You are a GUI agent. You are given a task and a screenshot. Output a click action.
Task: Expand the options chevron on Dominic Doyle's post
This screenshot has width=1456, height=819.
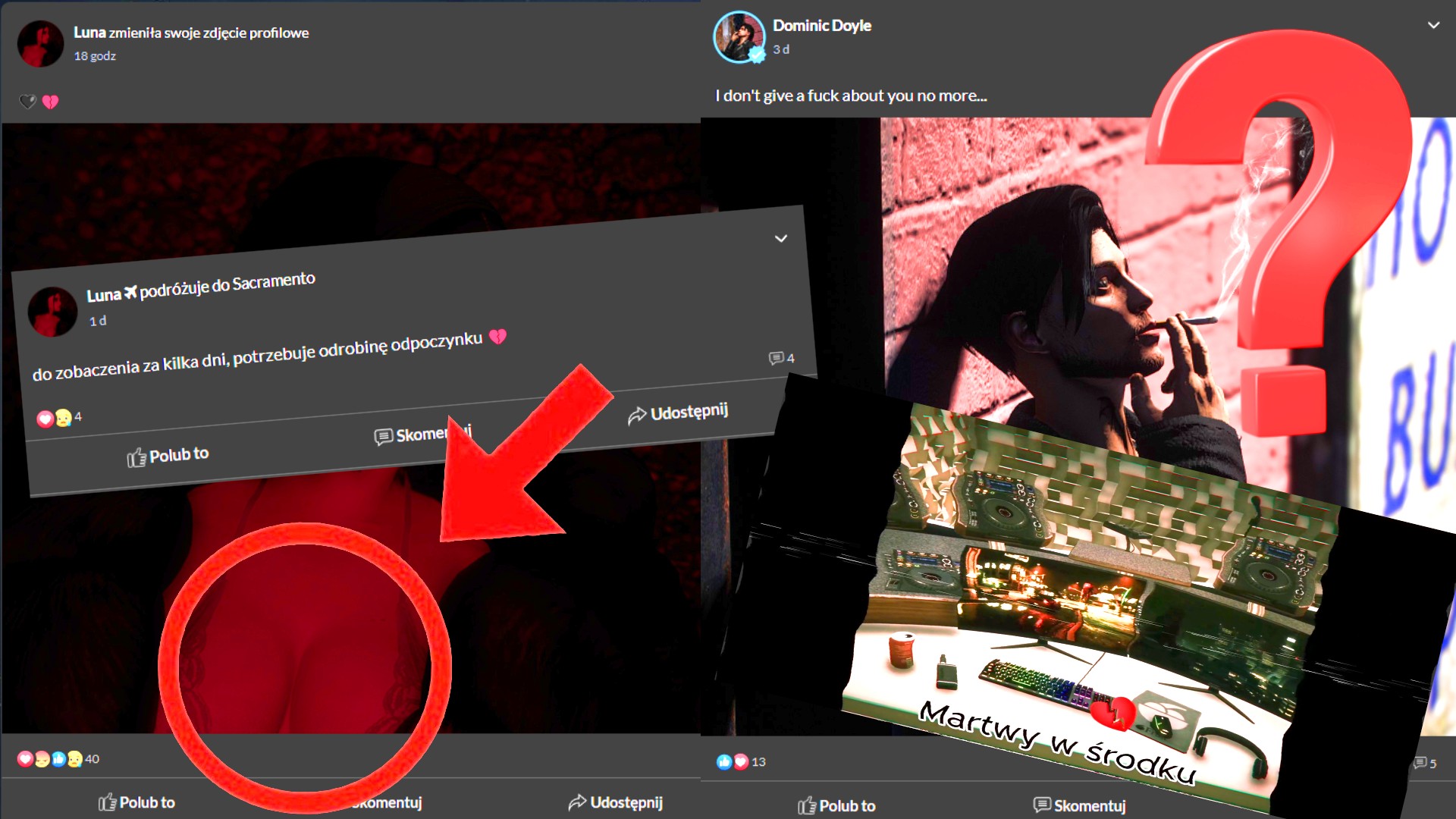click(1433, 25)
